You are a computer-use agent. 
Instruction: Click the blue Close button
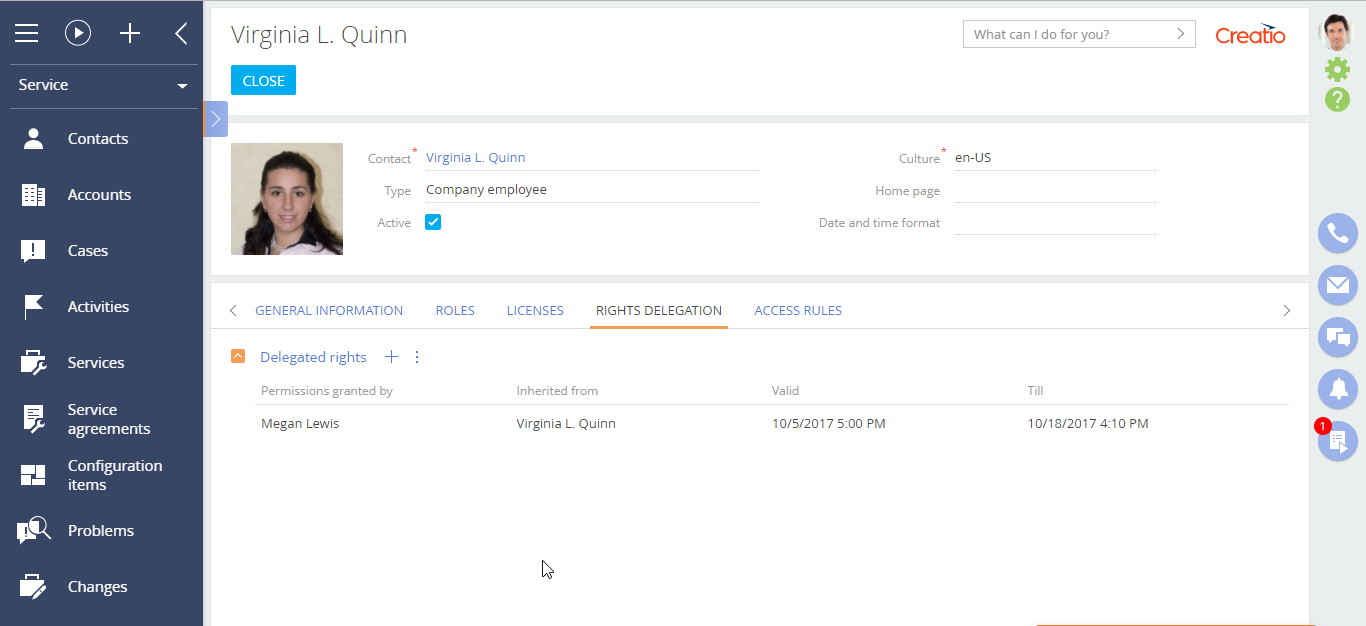[263, 81]
